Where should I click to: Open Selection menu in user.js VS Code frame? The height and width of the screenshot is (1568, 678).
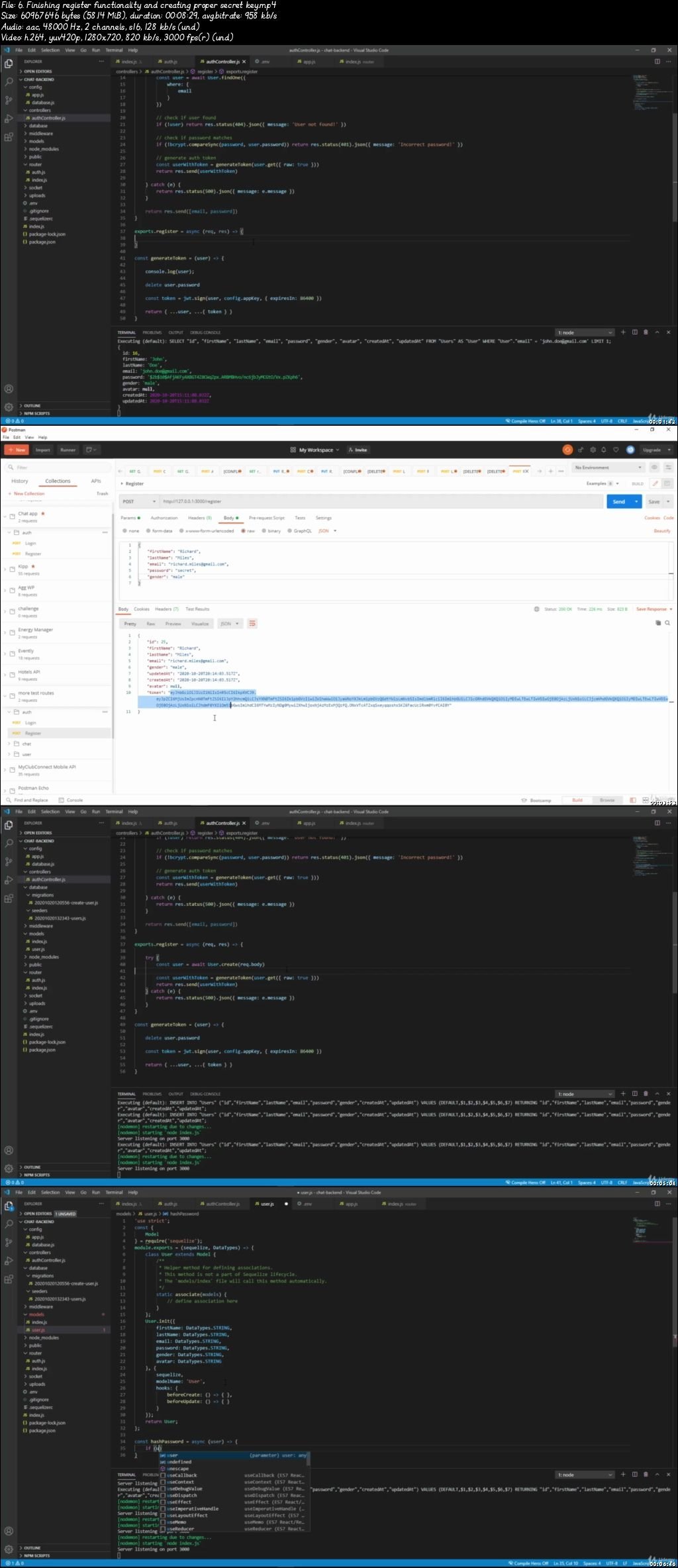(50, 1193)
